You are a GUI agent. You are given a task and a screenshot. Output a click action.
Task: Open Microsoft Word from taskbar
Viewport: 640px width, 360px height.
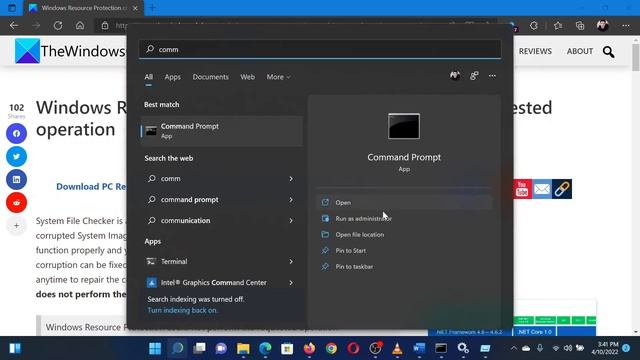tap(419, 348)
